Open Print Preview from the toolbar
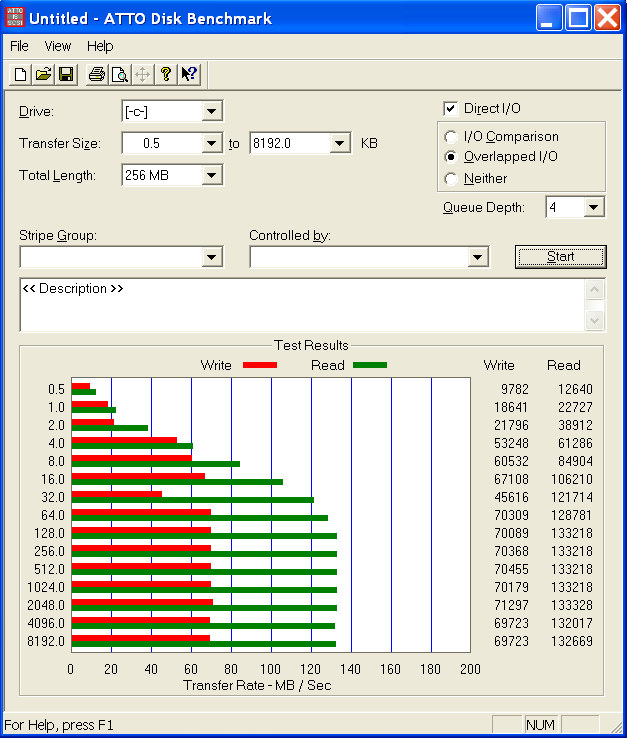The height and width of the screenshot is (738, 627). (120, 74)
